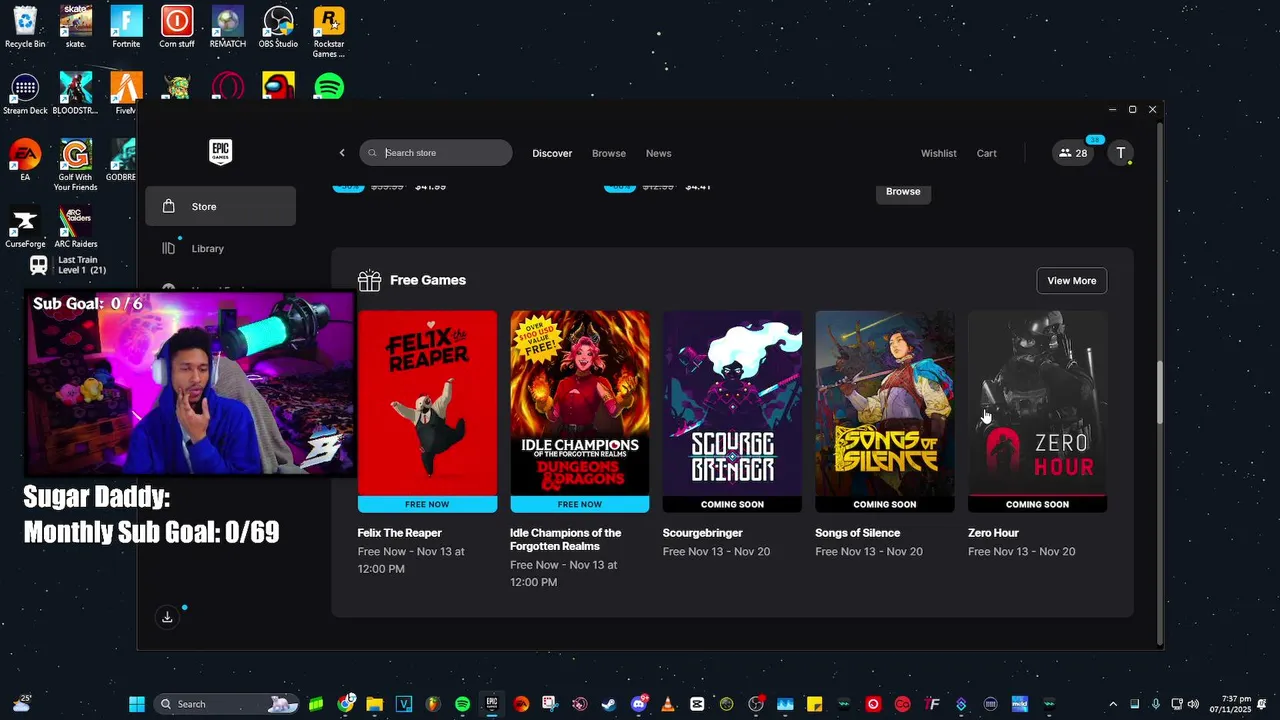Launch the EA desktop shortcut
Viewport: 1280px width, 720px height.
coord(25,160)
